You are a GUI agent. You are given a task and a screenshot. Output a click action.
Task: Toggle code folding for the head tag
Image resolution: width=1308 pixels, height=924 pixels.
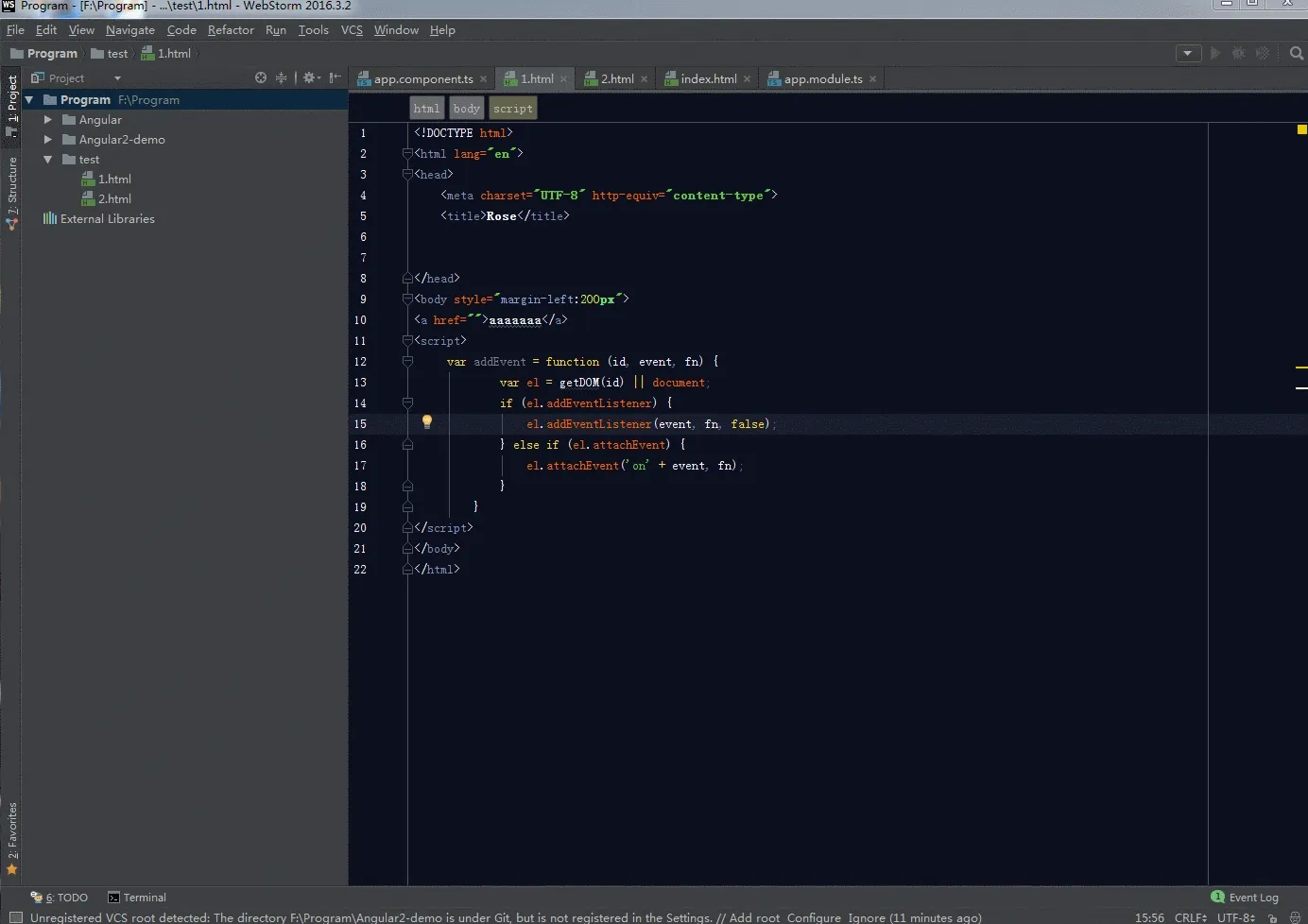[407, 174]
